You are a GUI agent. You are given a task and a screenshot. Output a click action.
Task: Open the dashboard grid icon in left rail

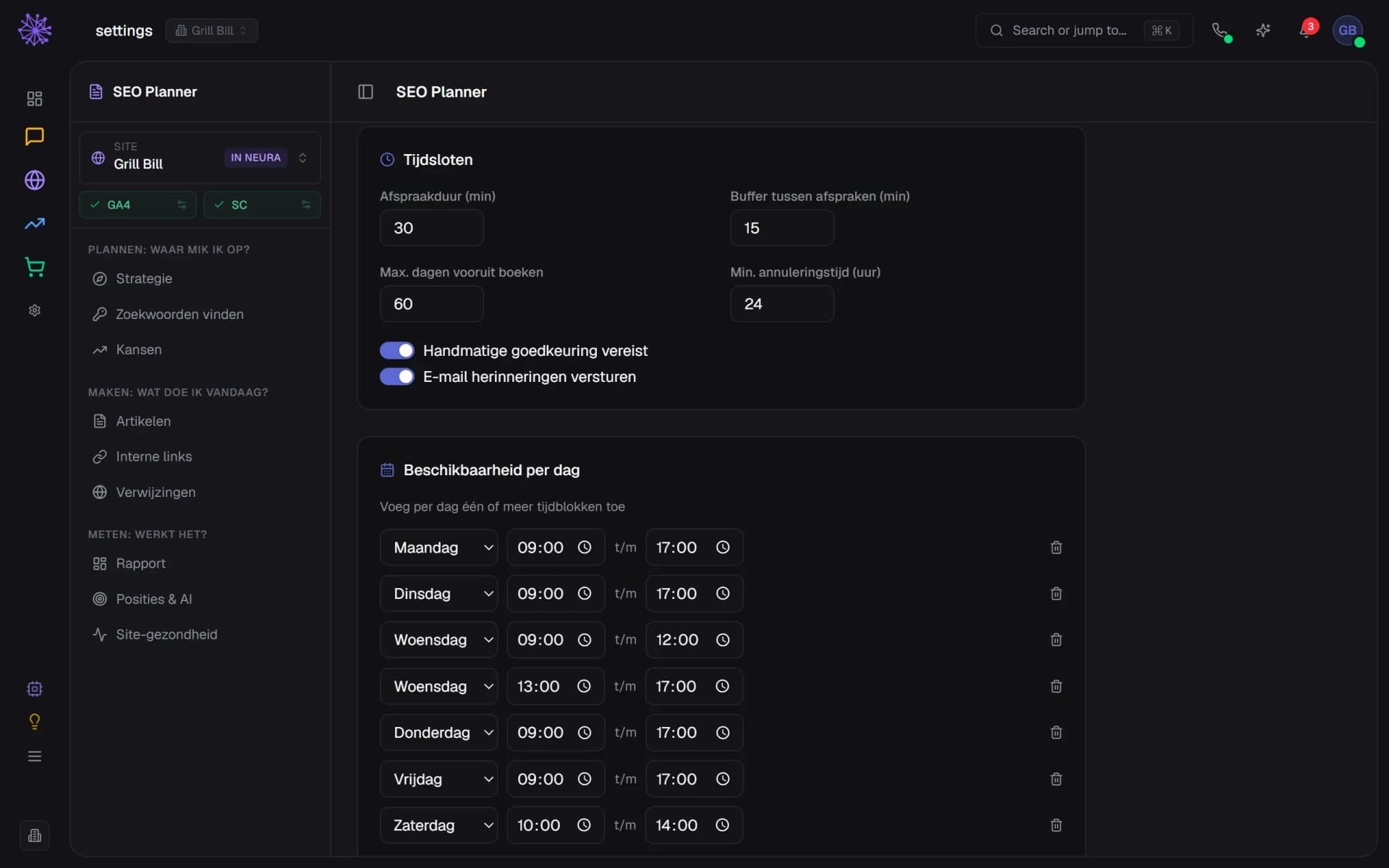tap(35, 98)
